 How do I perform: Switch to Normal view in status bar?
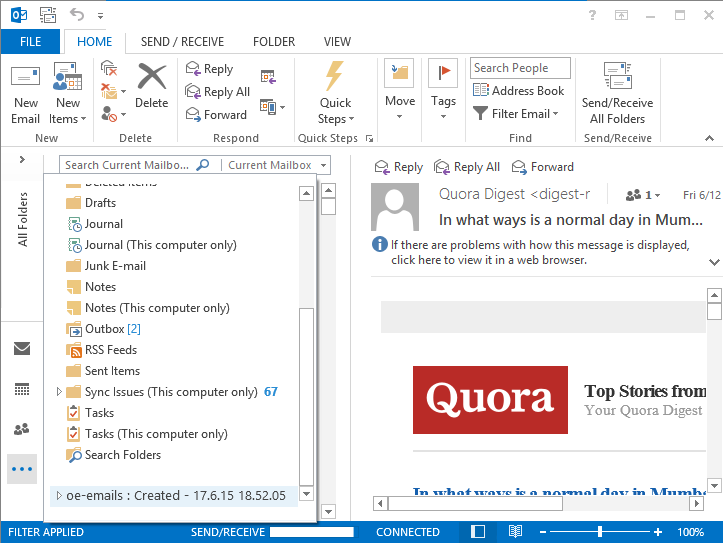coord(478,532)
